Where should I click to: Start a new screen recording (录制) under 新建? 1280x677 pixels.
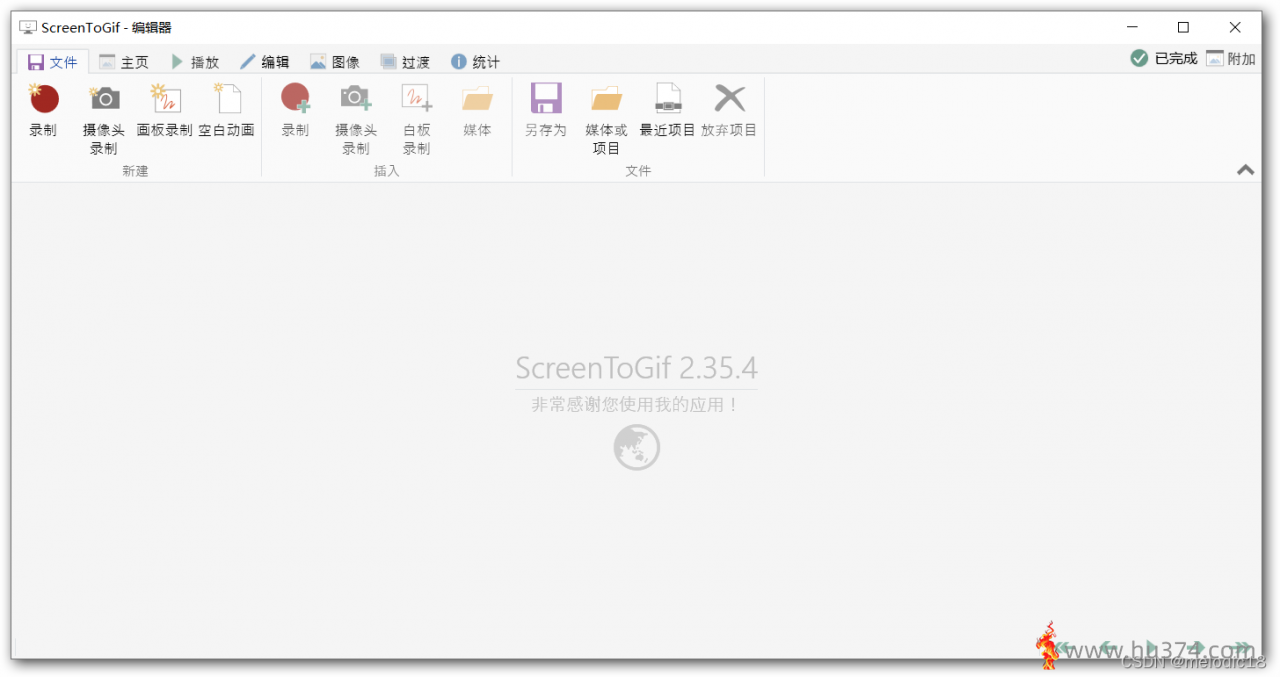click(x=43, y=111)
